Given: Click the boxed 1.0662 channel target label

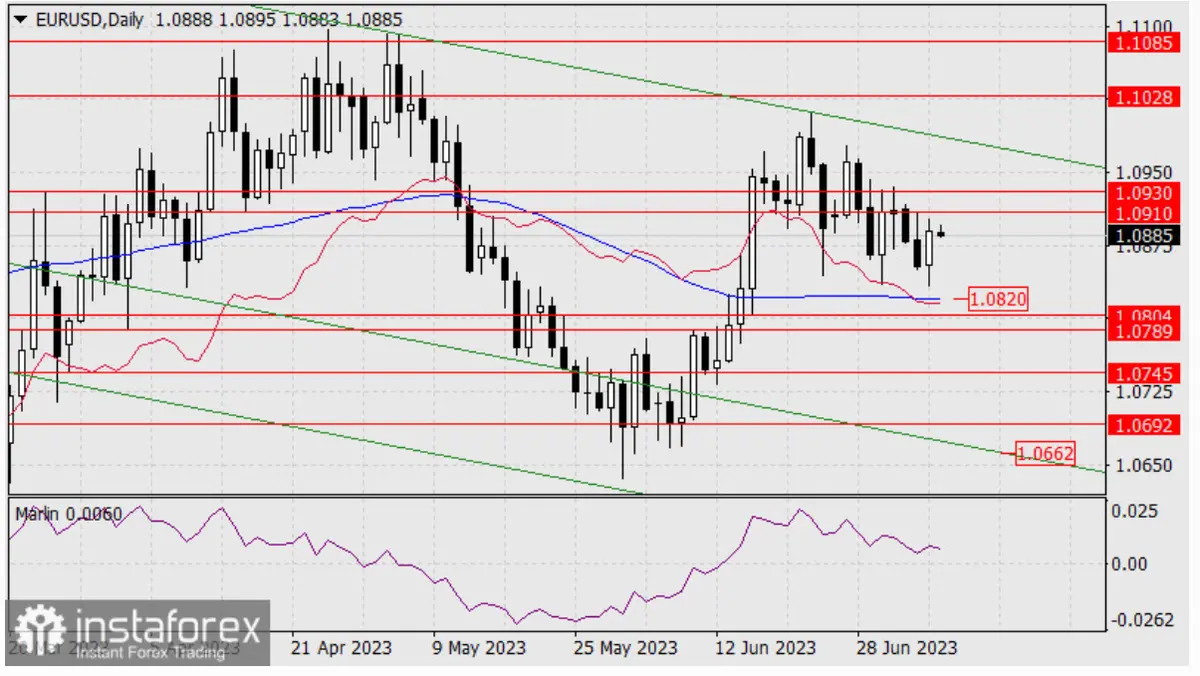Looking at the screenshot, I should (1046, 453).
